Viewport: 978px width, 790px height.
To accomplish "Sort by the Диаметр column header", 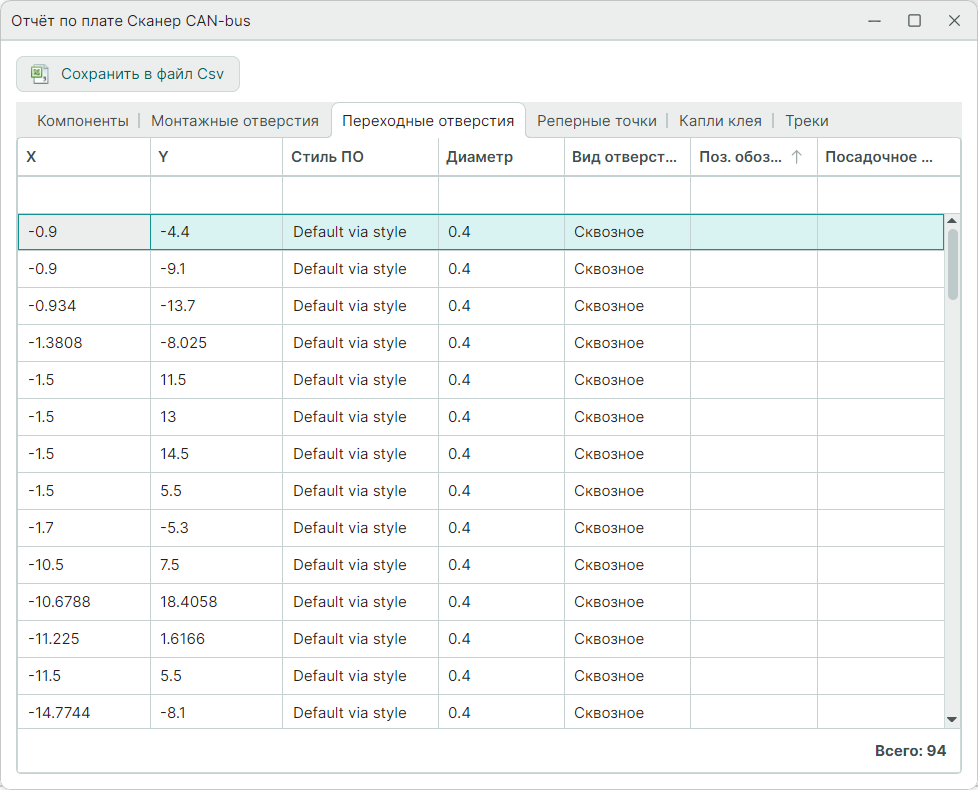I will point(480,157).
